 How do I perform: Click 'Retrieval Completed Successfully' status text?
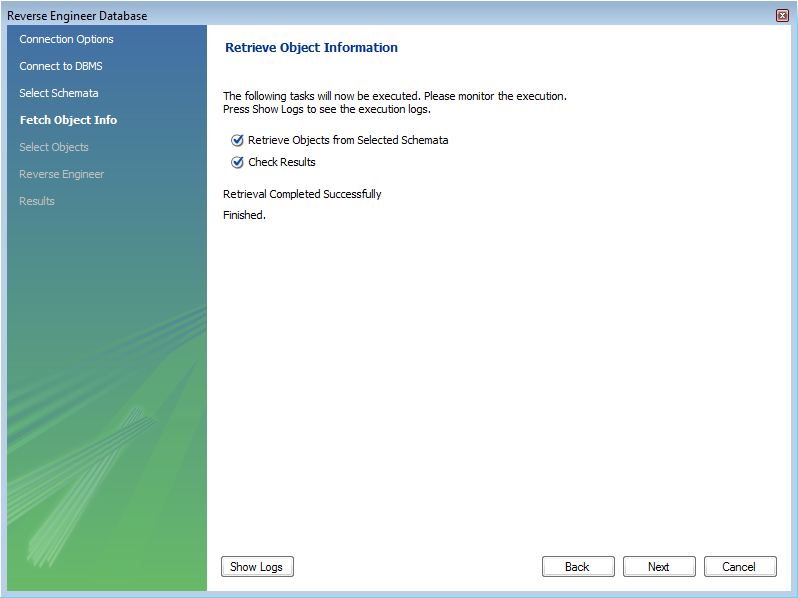[x=302, y=194]
